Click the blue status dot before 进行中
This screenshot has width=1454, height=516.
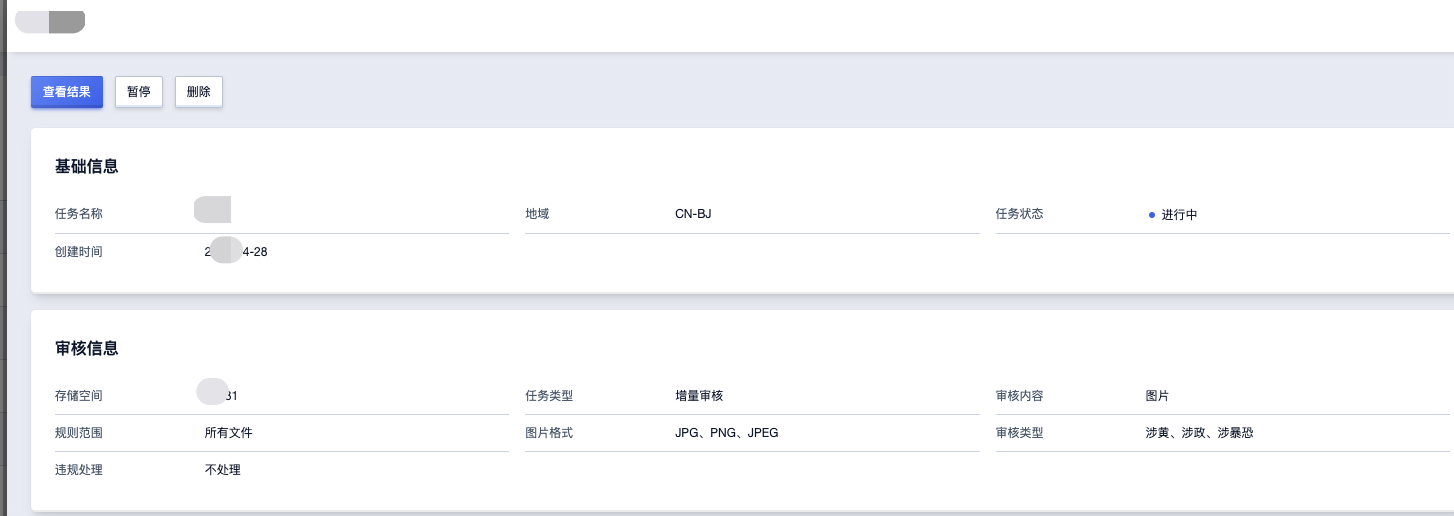click(x=1152, y=215)
